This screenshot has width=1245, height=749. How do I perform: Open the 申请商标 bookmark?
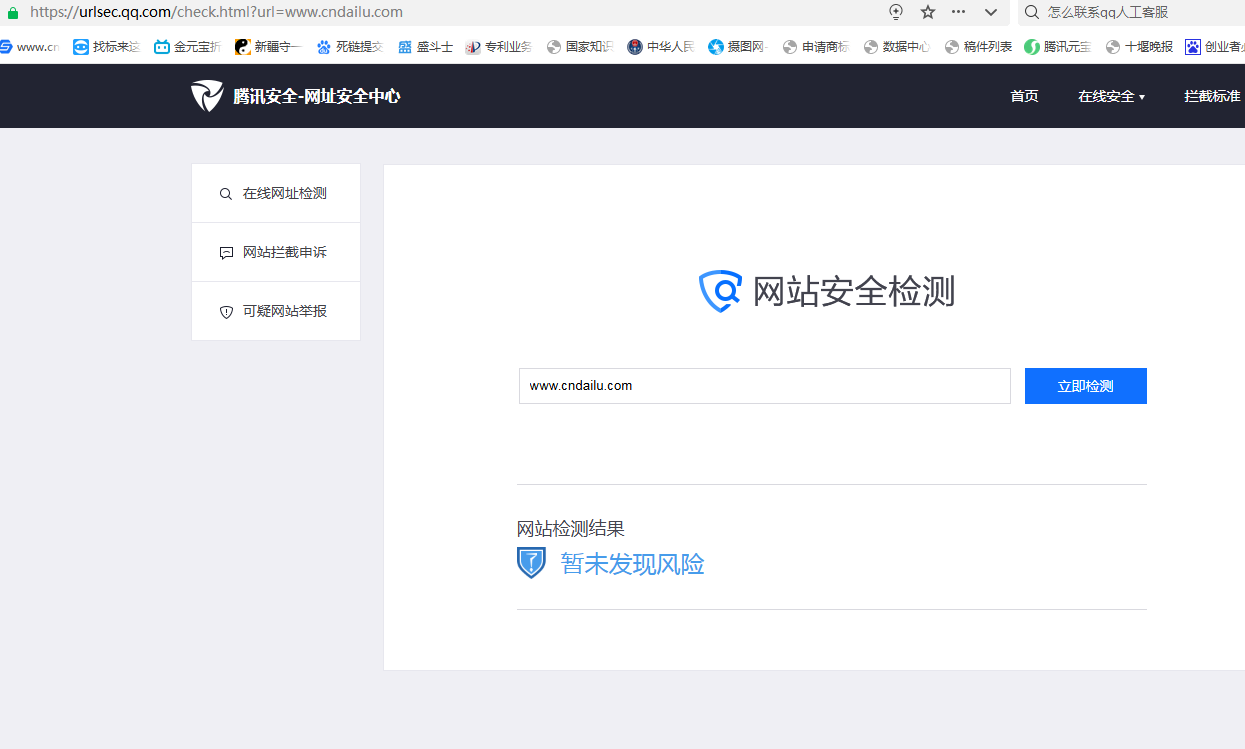tap(816, 46)
